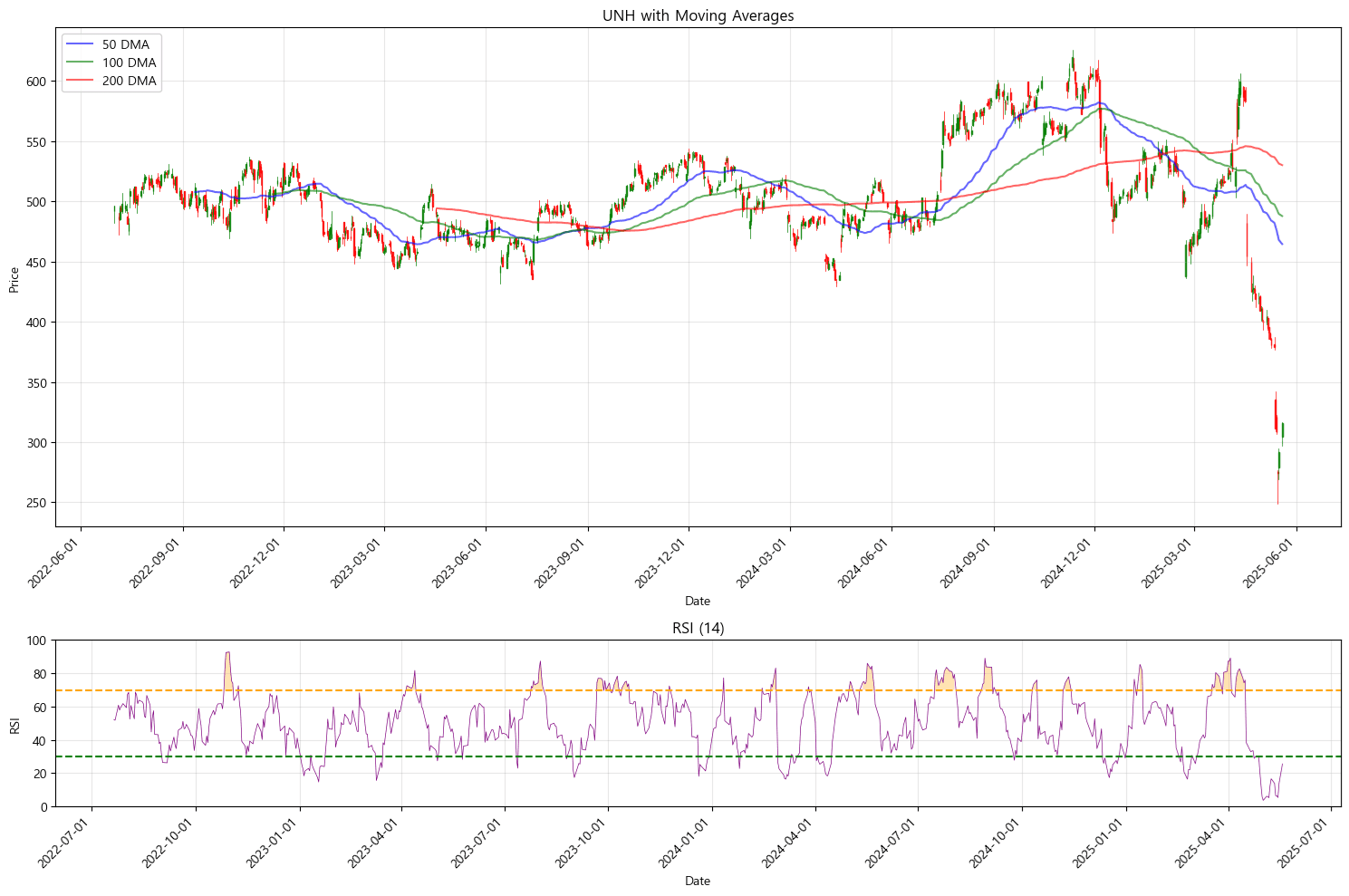Select the red 200 DMA legend line sample

pyautogui.click(x=81, y=81)
